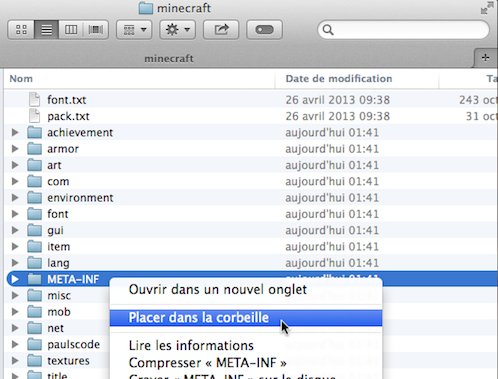Select the gui folder icon
The height and width of the screenshot is (379, 498).
click(35, 230)
